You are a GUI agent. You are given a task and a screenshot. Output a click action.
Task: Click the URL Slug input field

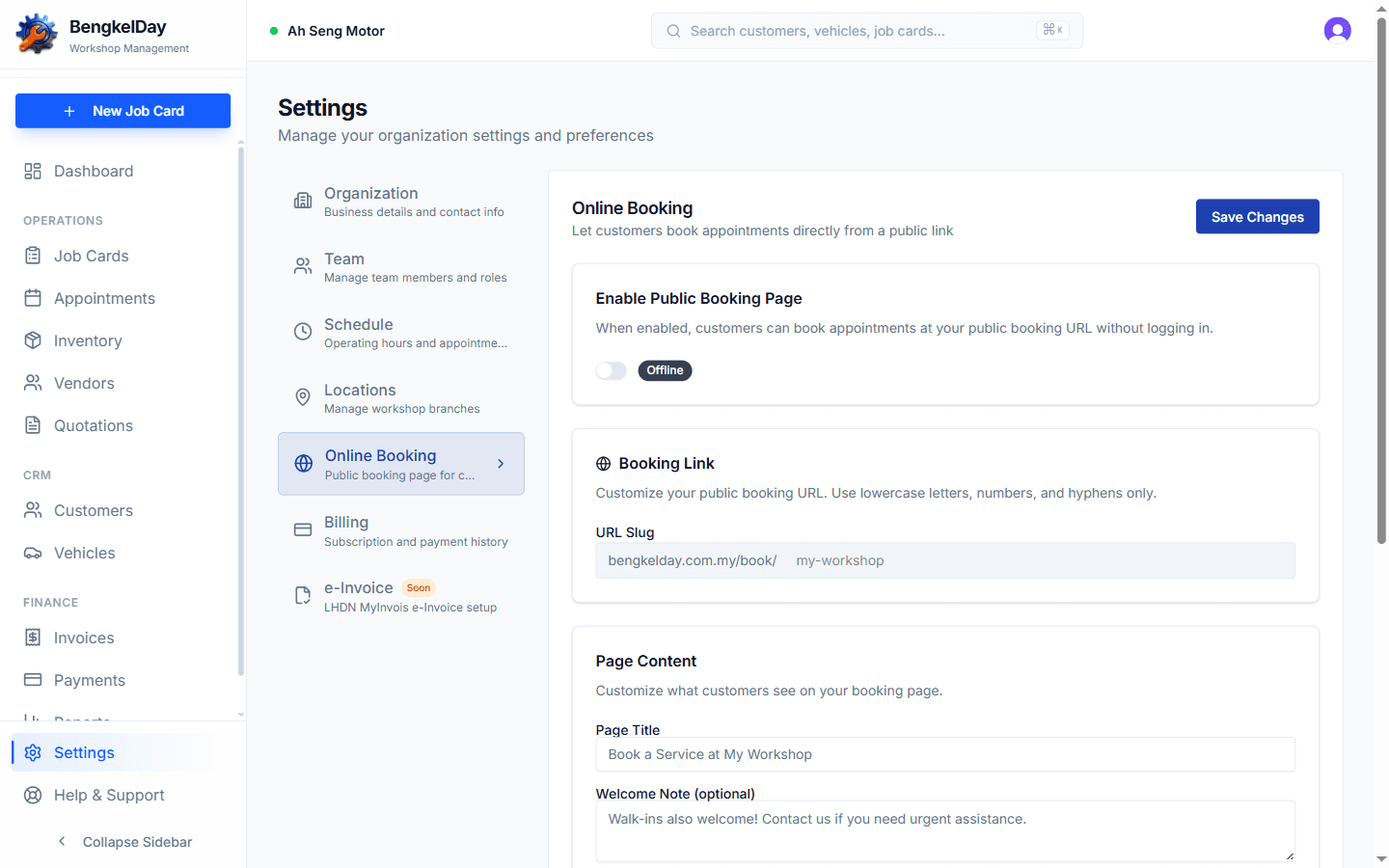point(945,560)
